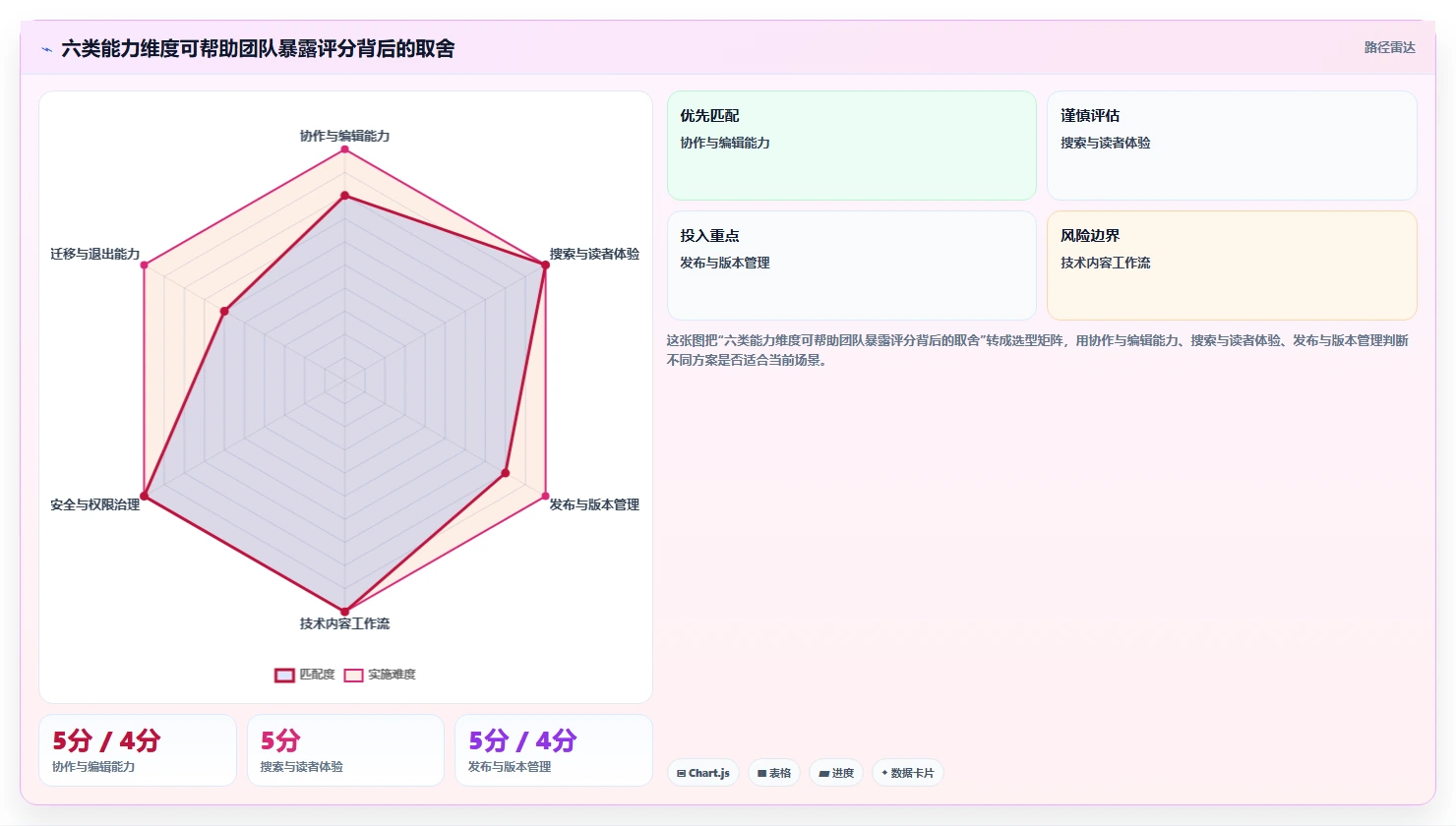Click the lightning icon beside the header title
The height and width of the screenshot is (826, 1456).
pyautogui.click(x=46, y=49)
